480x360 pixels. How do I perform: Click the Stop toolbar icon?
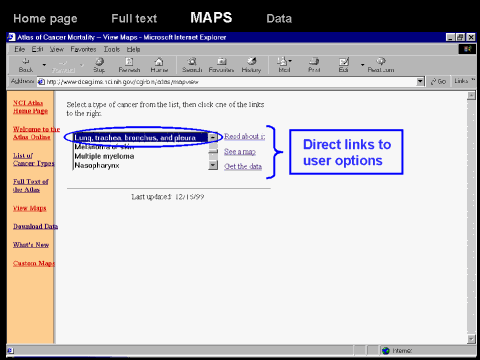coord(99,65)
